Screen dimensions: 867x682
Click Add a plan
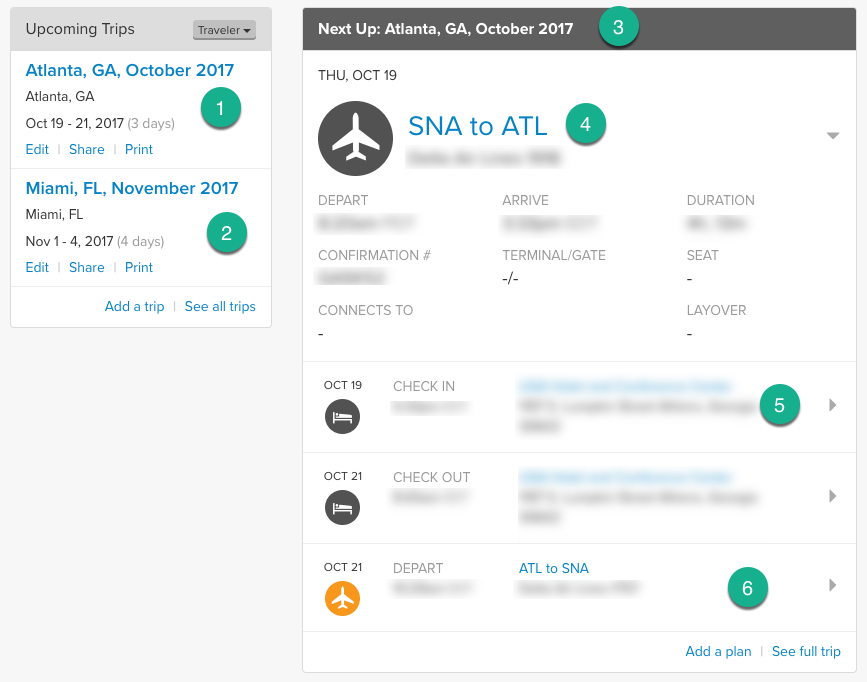[718, 651]
